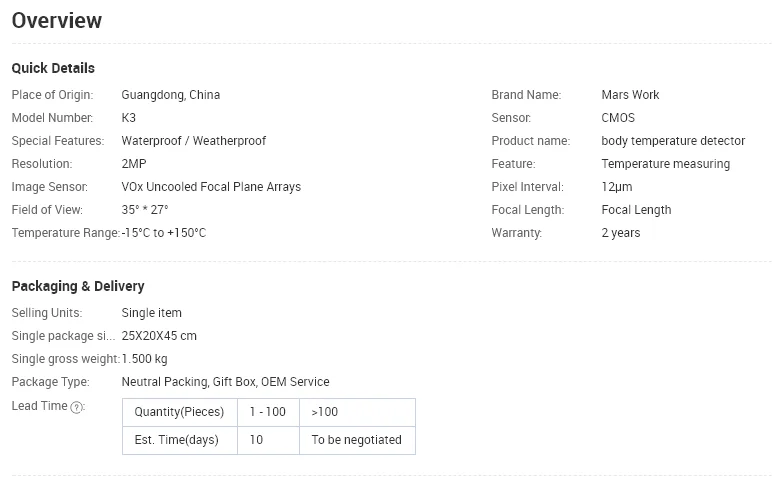Image resolution: width=774 pixels, height=478 pixels.
Task: Click the Quantity(Pieces) table header cell
Action: pyautogui.click(x=179, y=412)
